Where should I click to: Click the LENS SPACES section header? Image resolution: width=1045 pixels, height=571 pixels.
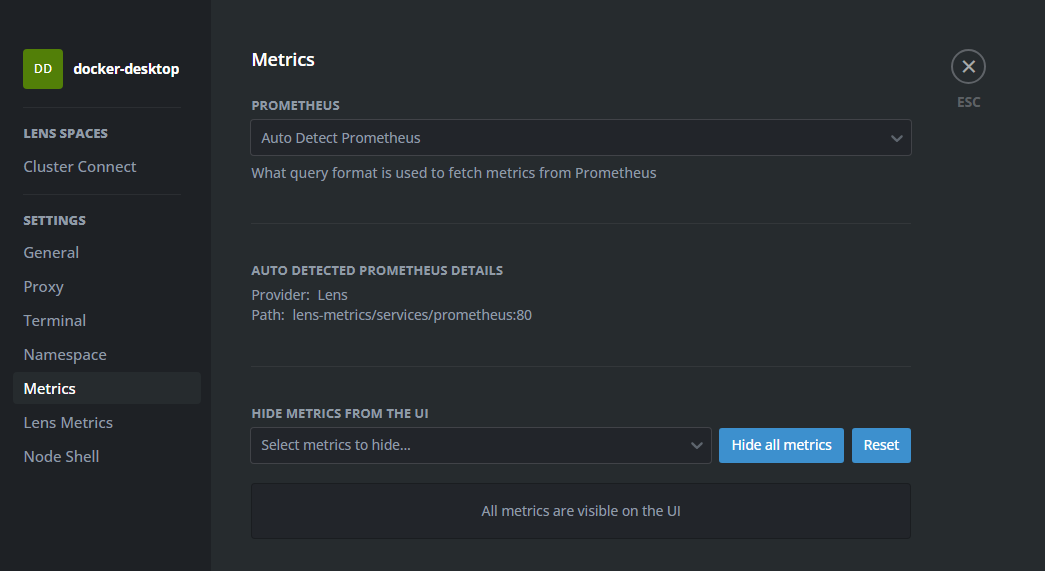click(65, 133)
